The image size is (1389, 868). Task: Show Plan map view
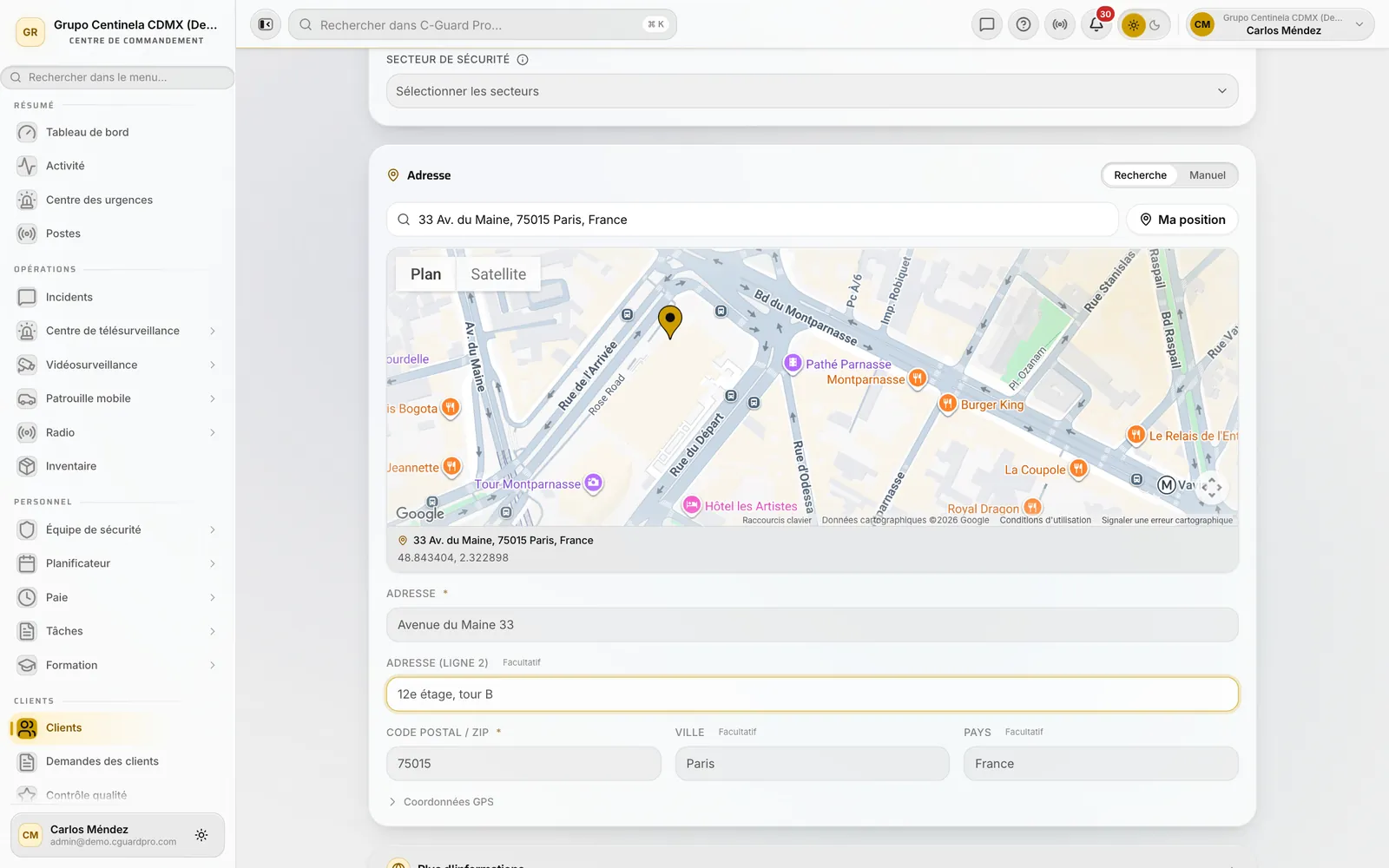click(425, 274)
